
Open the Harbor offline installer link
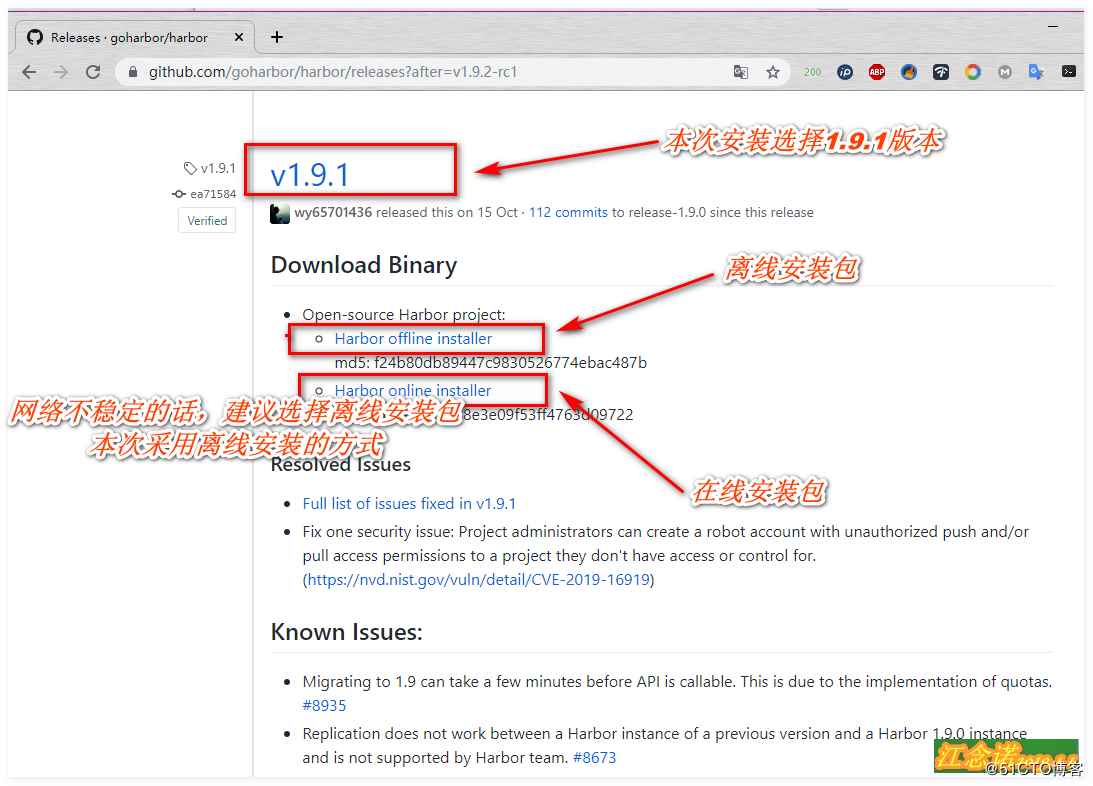[x=413, y=338]
